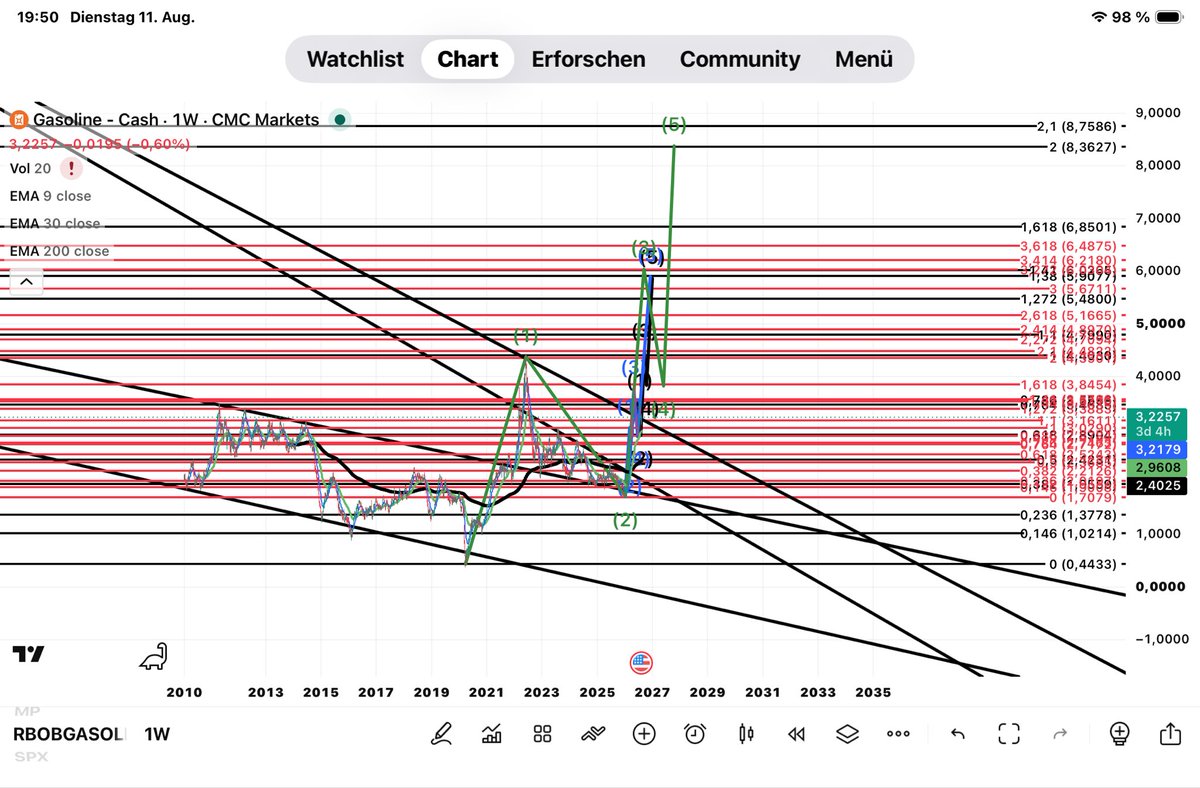Tap the compare symbols wavy-lines icon

[x=593, y=734]
